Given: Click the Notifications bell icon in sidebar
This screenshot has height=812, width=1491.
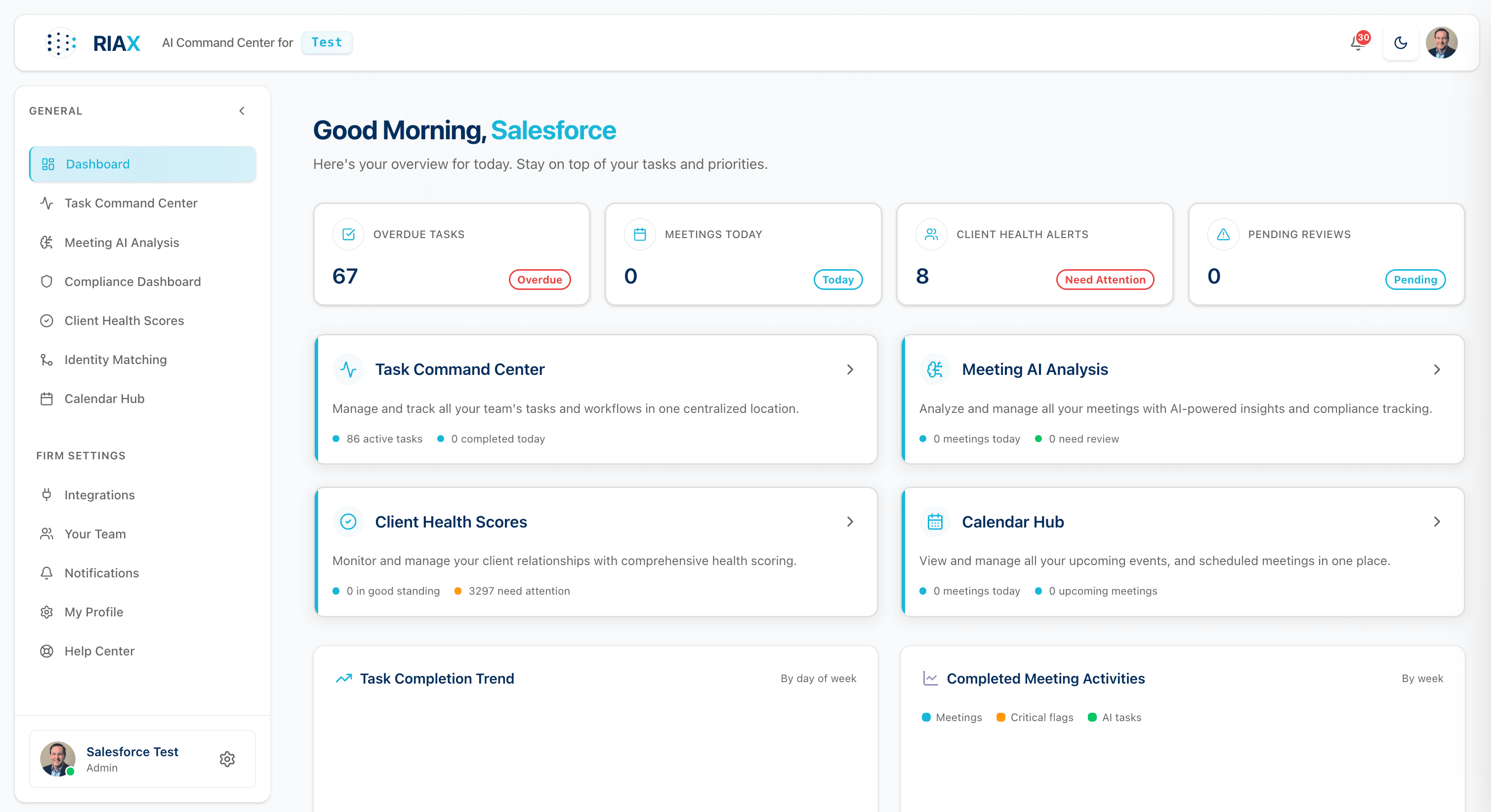Looking at the screenshot, I should 47,573.
